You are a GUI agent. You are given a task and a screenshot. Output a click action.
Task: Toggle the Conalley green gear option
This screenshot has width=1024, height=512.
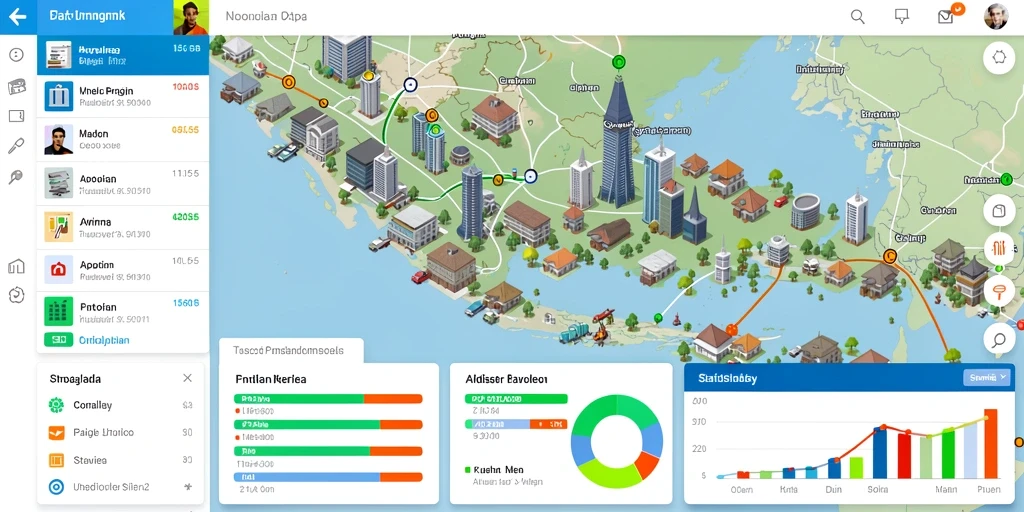tap(57, 405)
